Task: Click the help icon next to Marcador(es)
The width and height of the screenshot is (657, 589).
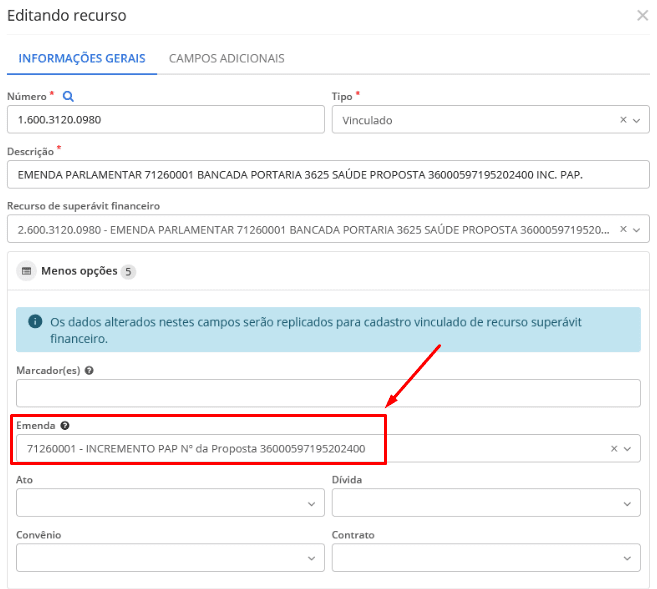Action: 89,370
